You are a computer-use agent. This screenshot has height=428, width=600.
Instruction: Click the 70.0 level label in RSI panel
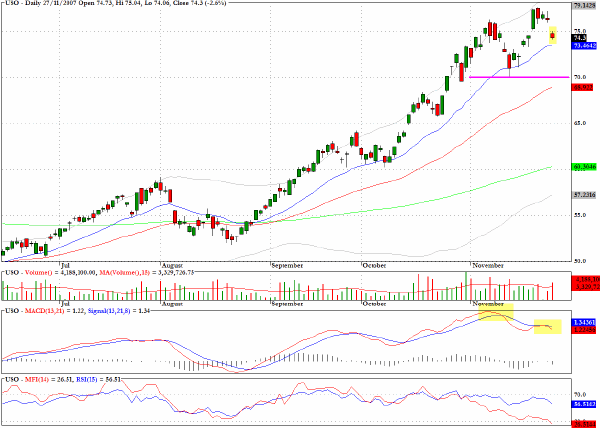coord(579,394)
